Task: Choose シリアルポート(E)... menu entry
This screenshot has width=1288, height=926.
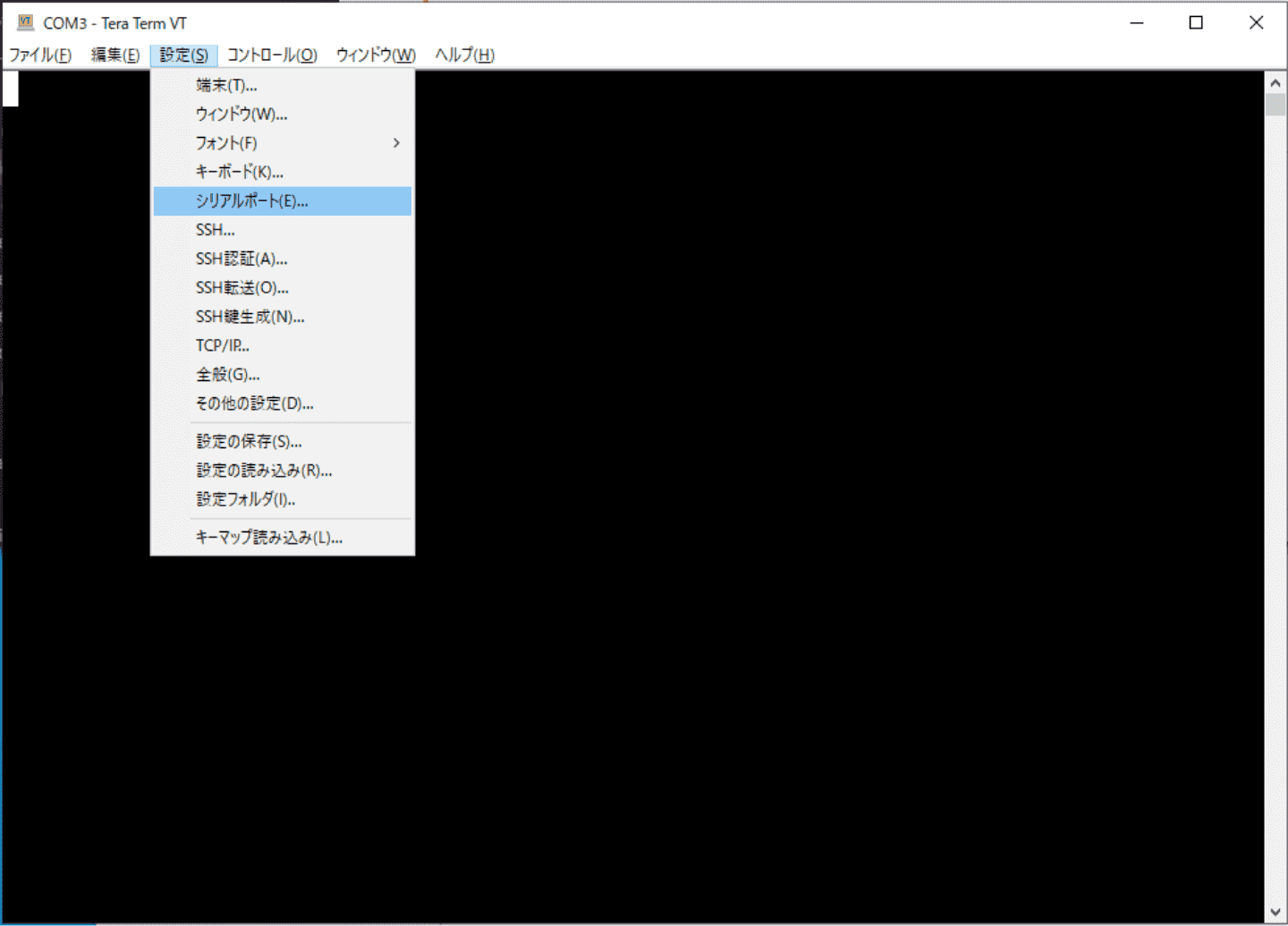Action: (x=251, y=201)
